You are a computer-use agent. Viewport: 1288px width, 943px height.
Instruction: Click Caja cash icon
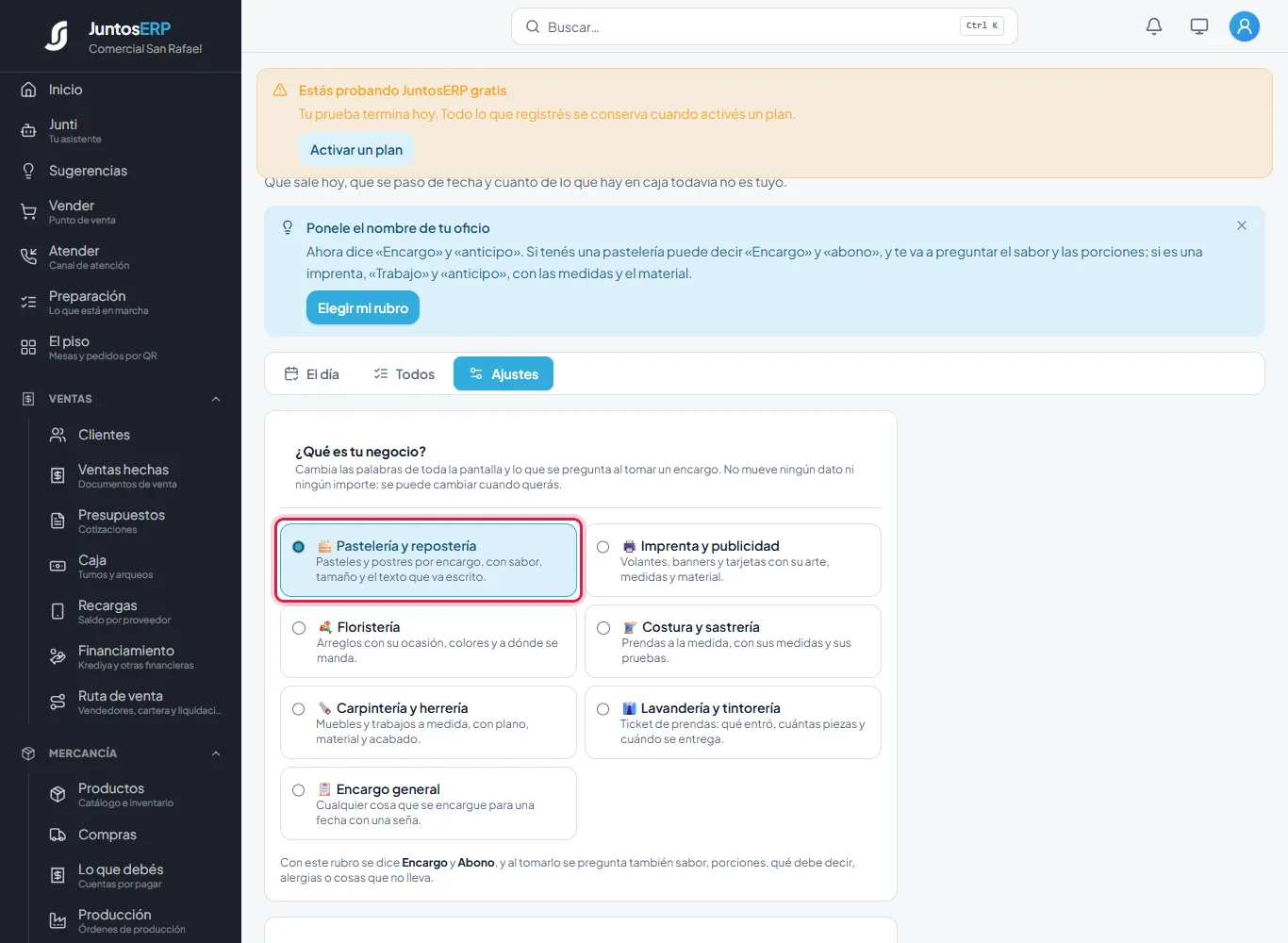pos(58,567)
